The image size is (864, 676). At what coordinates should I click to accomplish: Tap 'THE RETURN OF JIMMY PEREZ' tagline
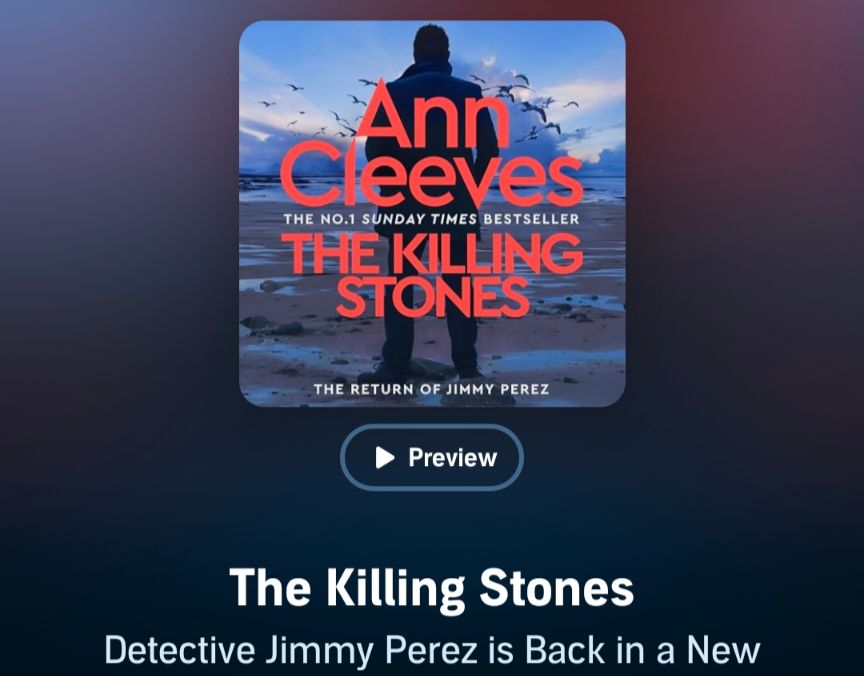(431, 390)
